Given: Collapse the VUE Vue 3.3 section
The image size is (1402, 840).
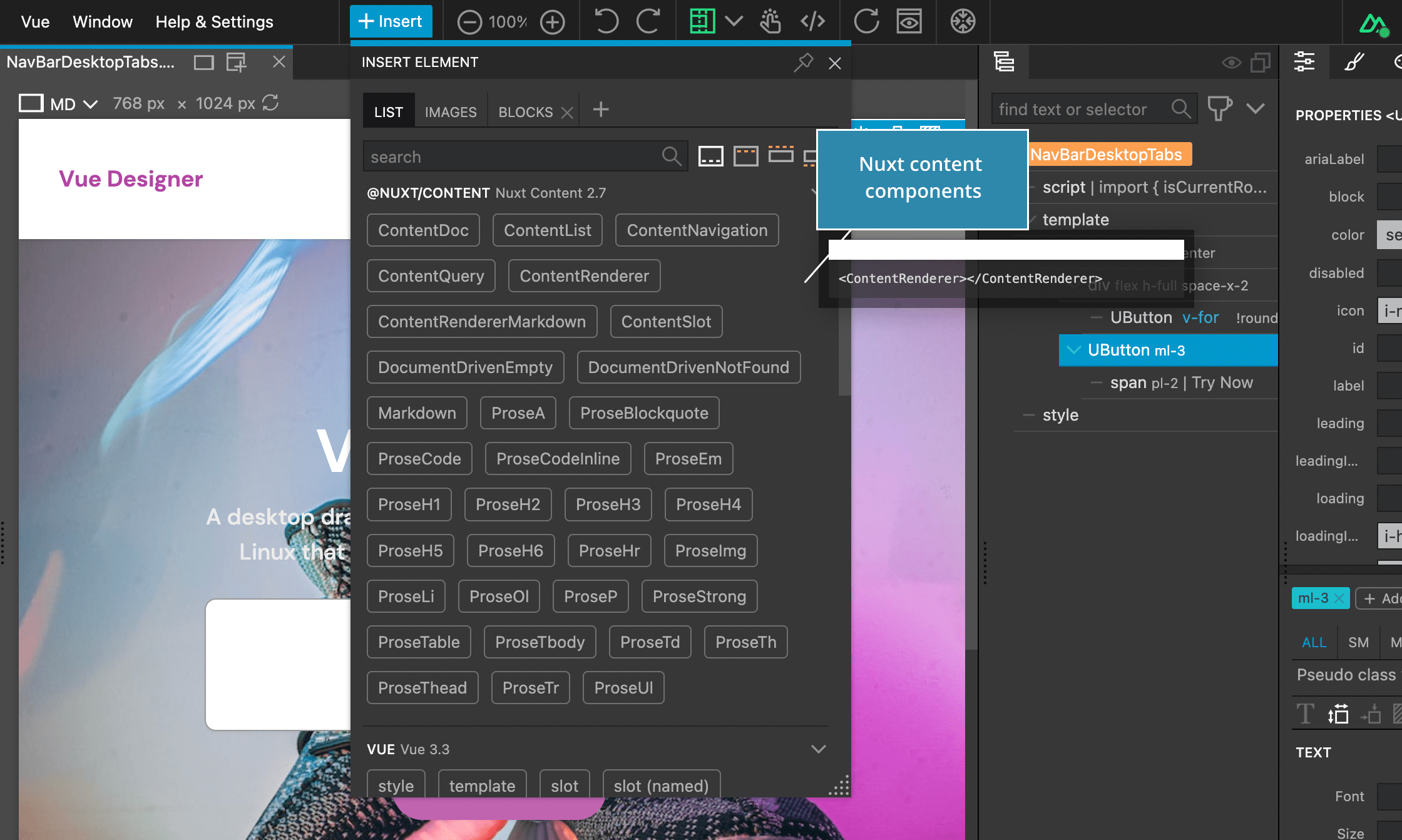Looking at the screenshot, I should [818, 749].
